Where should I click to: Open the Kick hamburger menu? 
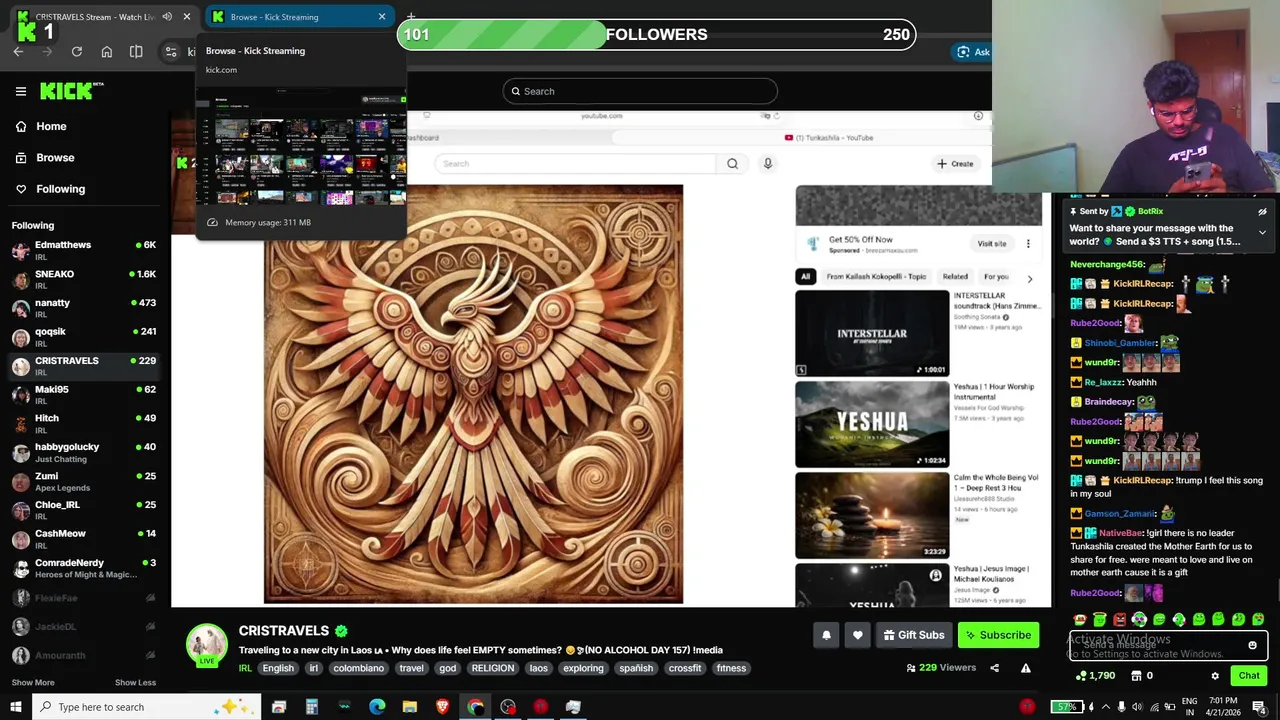pyautogui.click(x=20, y=91)
